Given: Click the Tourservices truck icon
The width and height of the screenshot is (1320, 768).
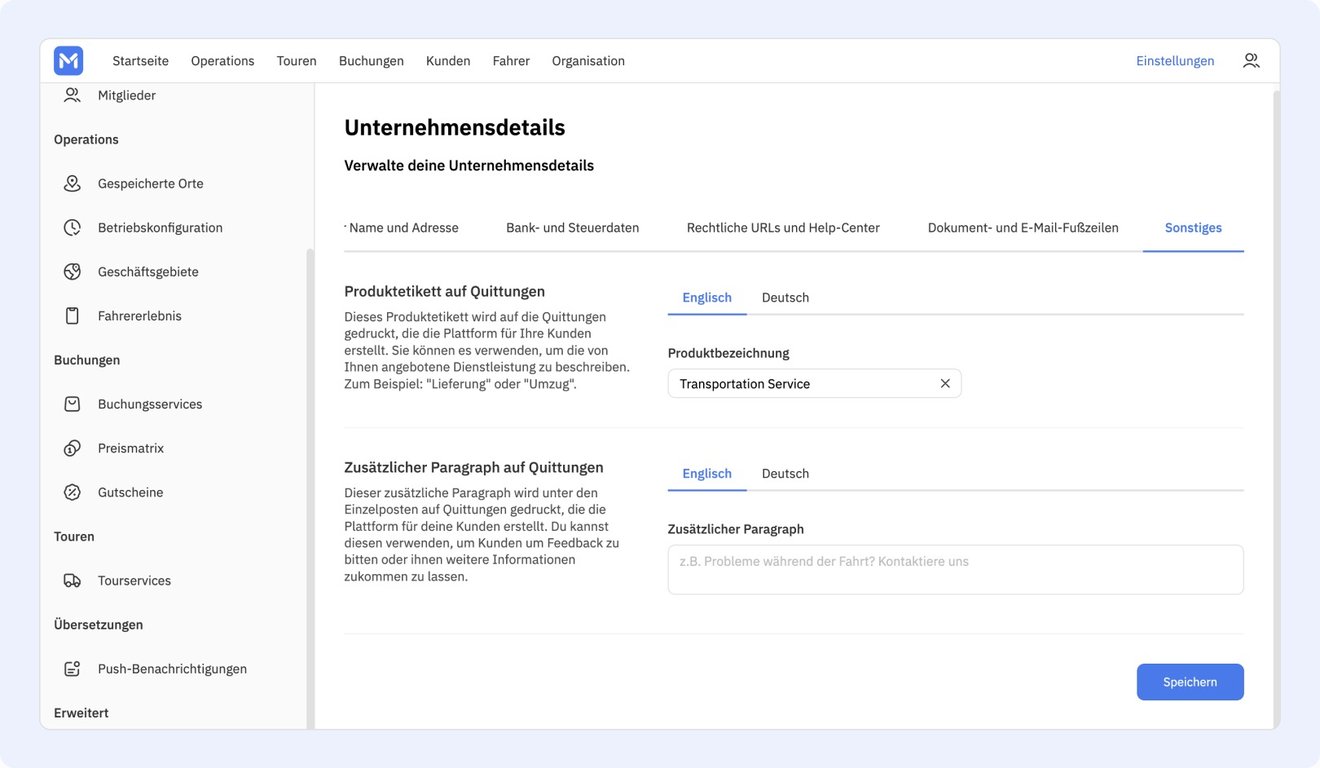Looking at the screenshot, I should pyautogui.click(x=72, y=581).
